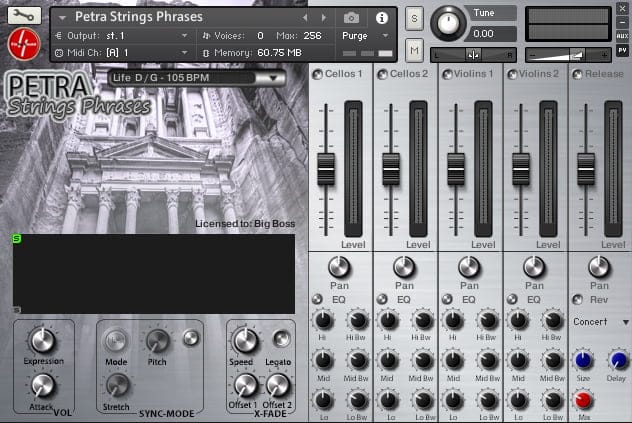Toggle the Violins 2 channel power

click(x=512, y=74)
